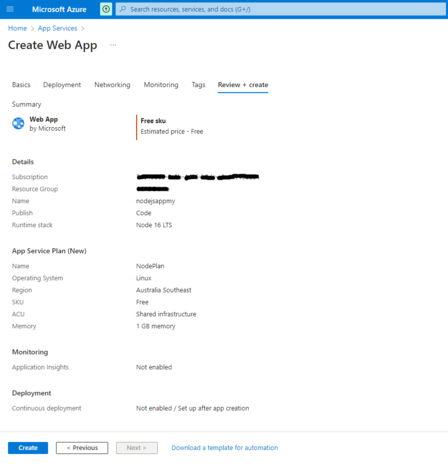The height and width of the screenshot is (464, 448).
Task: Click the runtime value 'Node 16 LTS'
Action: click(x=154, y=225)
